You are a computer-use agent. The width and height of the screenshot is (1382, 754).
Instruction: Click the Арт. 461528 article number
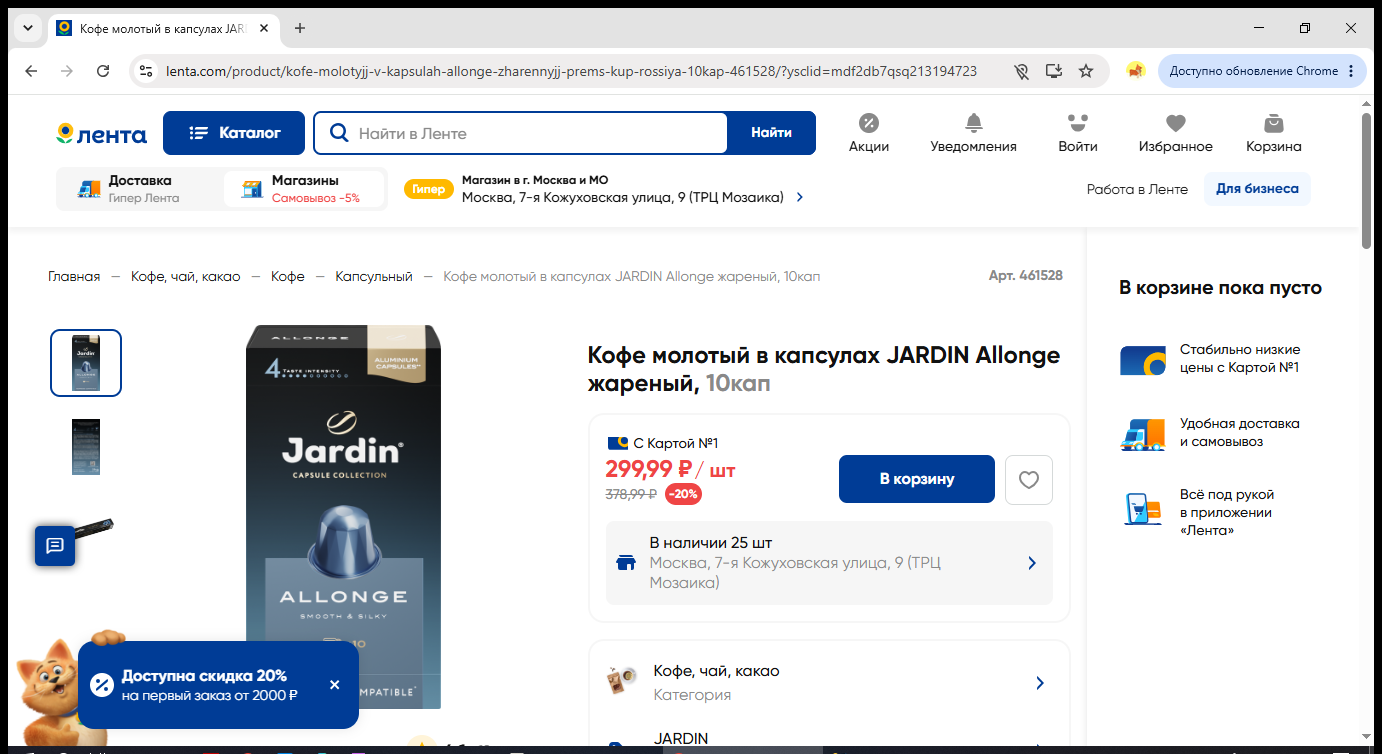click(1025, 275)
